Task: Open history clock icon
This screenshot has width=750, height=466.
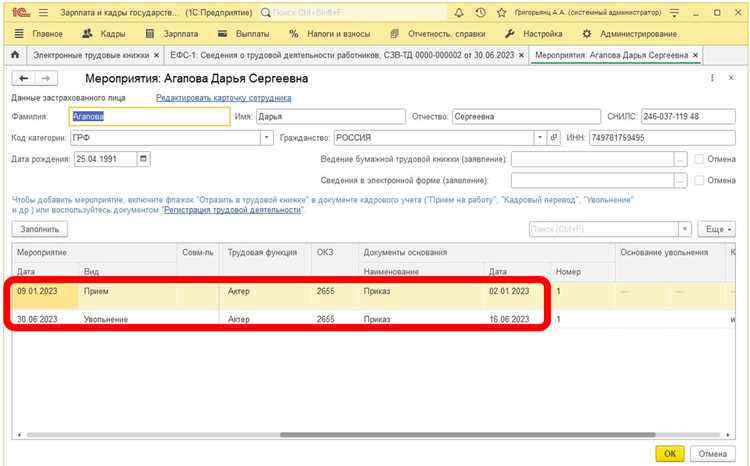Action: point(480,13)
